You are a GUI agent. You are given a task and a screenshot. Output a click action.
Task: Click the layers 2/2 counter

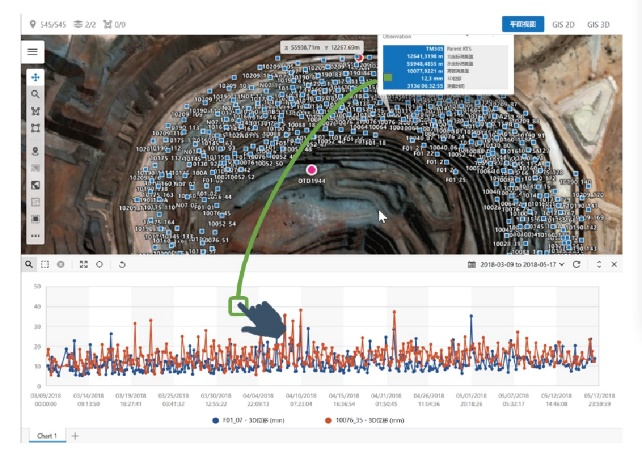click(84, 25)
